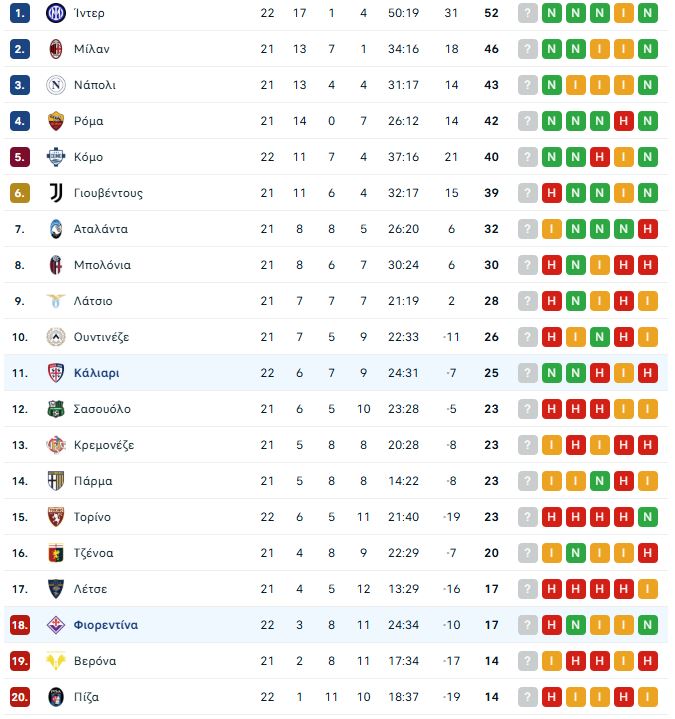Screen dimensions: 675x719
Task: Click the Parma club crest
Action: [x=55, y=481]
